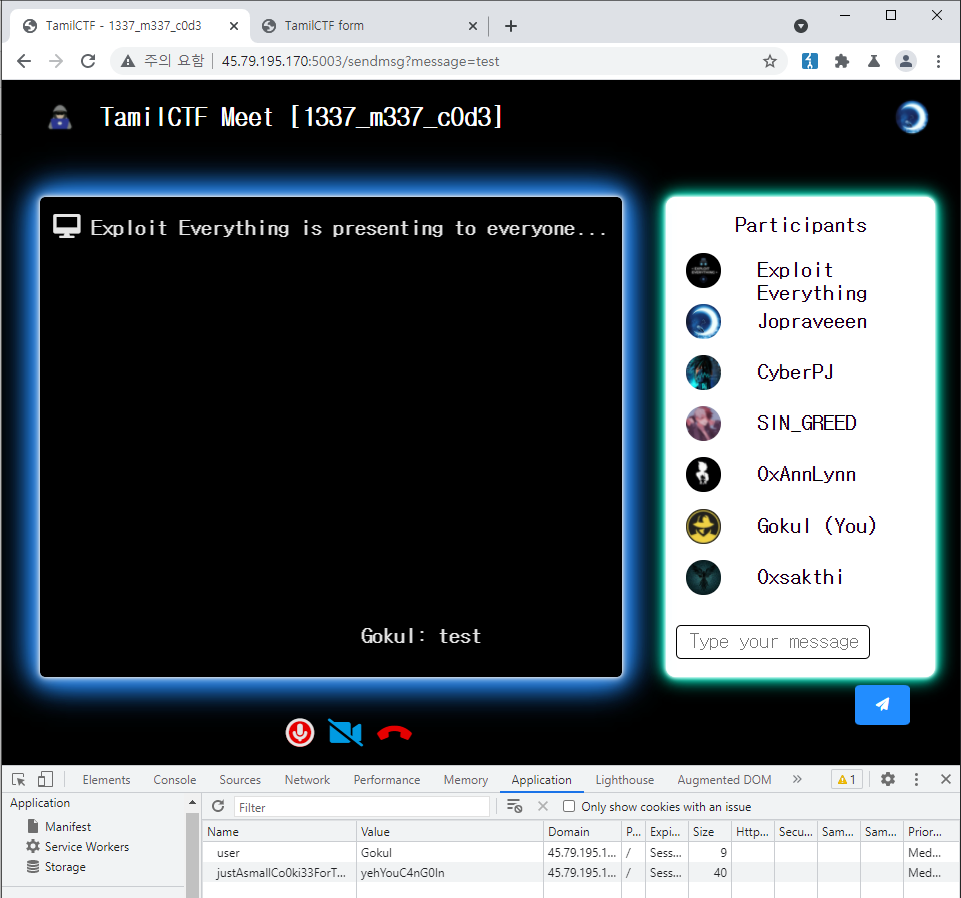961x898 pixels.
Task: Sort cookies by the Value column header
Action: pyautogui.click(x=450, y=832)
